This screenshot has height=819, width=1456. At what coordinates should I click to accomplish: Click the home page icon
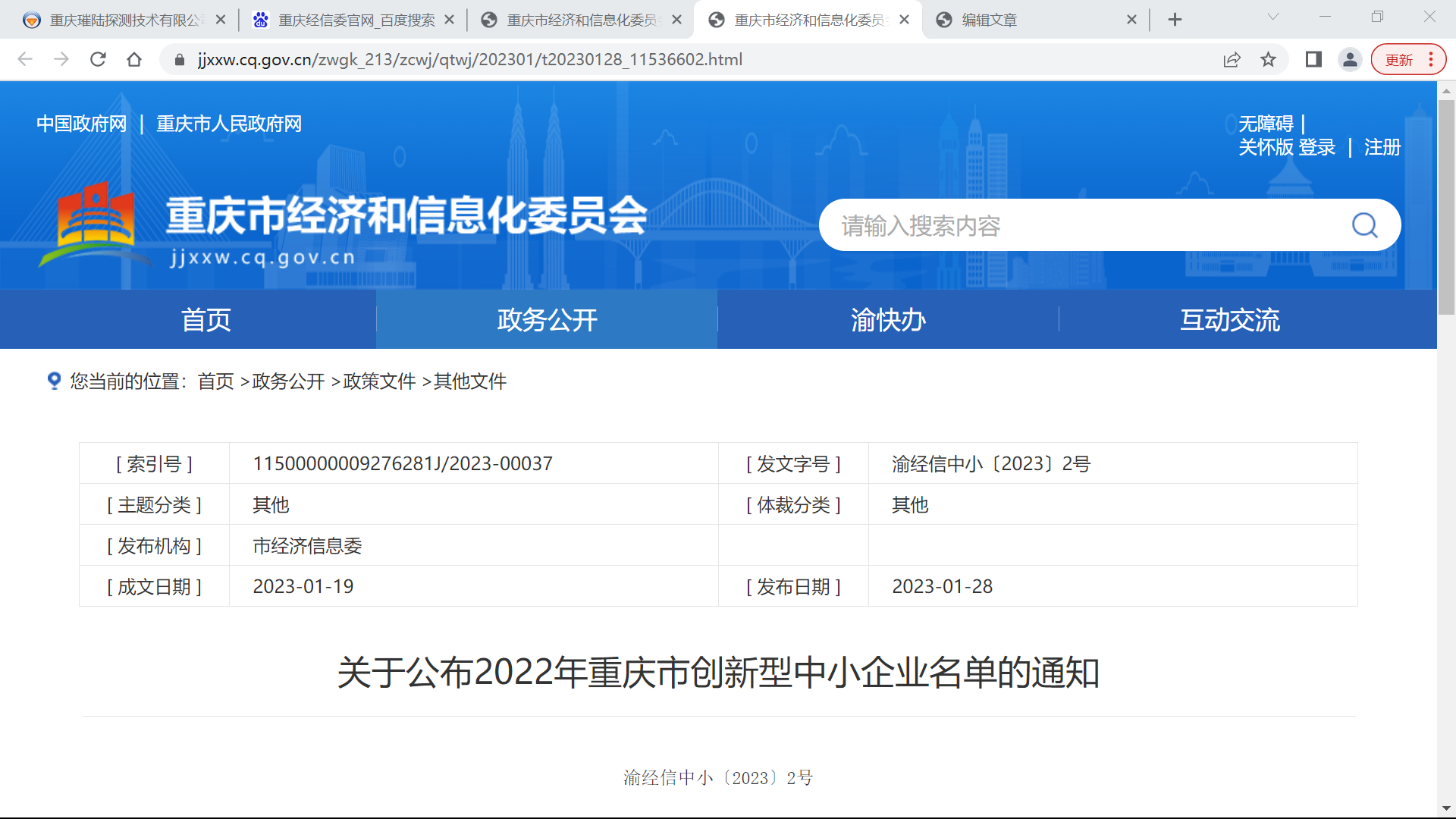[x=134, y=59]
